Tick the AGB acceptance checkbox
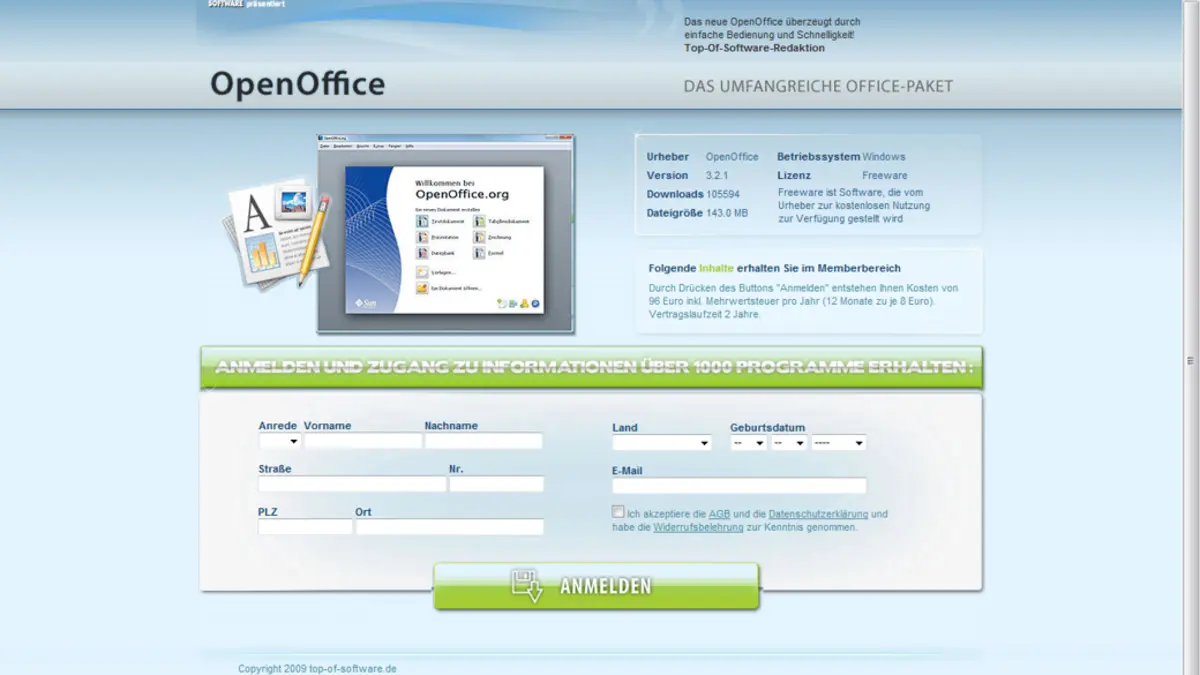 tap(618, 512)
